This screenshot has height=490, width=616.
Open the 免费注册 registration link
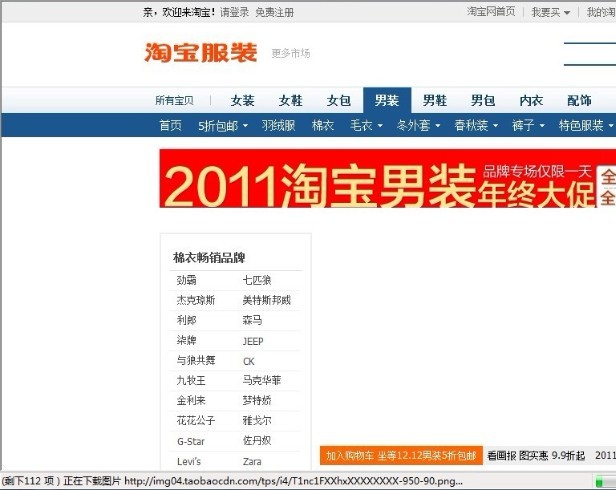275,13
